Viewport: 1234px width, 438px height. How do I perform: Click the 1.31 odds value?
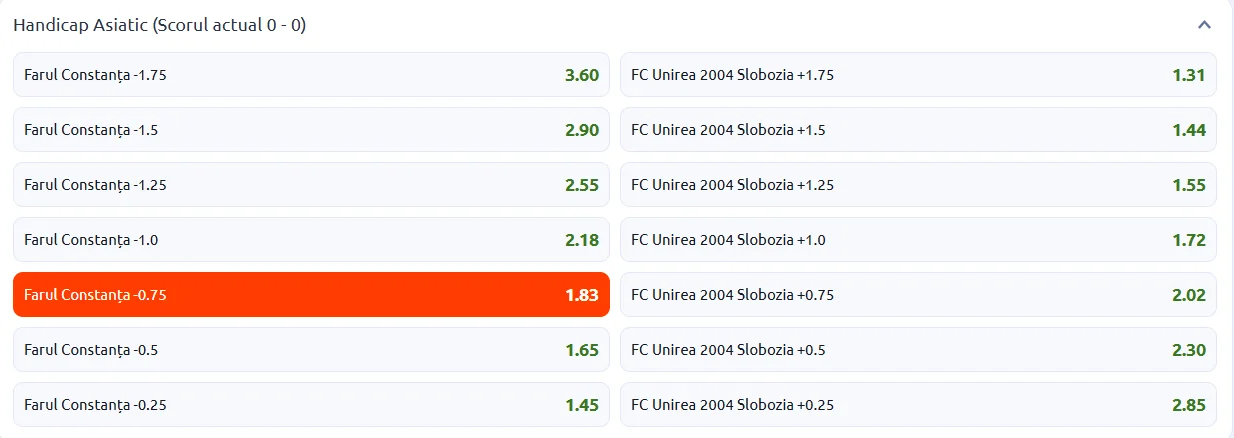tap(1189, 75)
